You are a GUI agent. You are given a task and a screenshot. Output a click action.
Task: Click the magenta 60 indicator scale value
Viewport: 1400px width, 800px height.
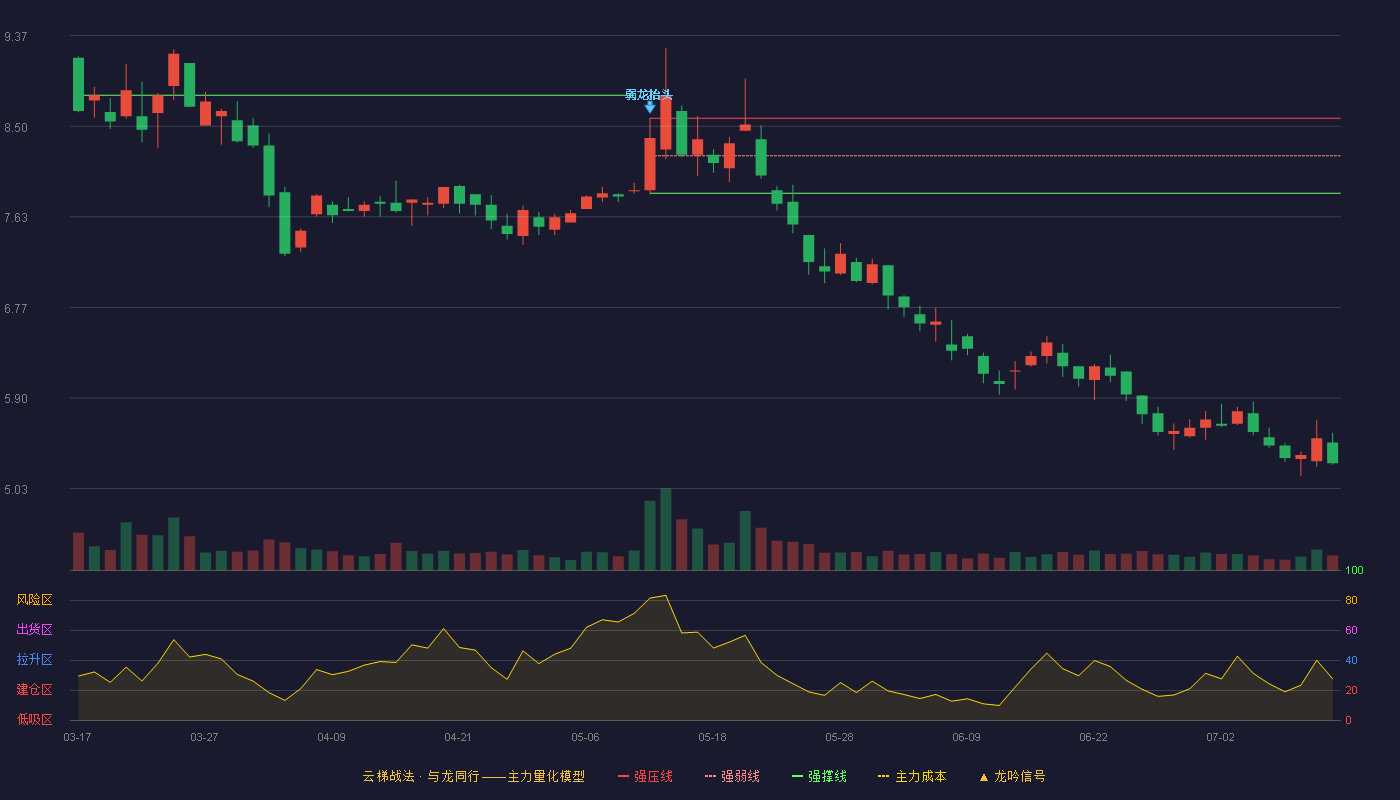point(1351,630)
